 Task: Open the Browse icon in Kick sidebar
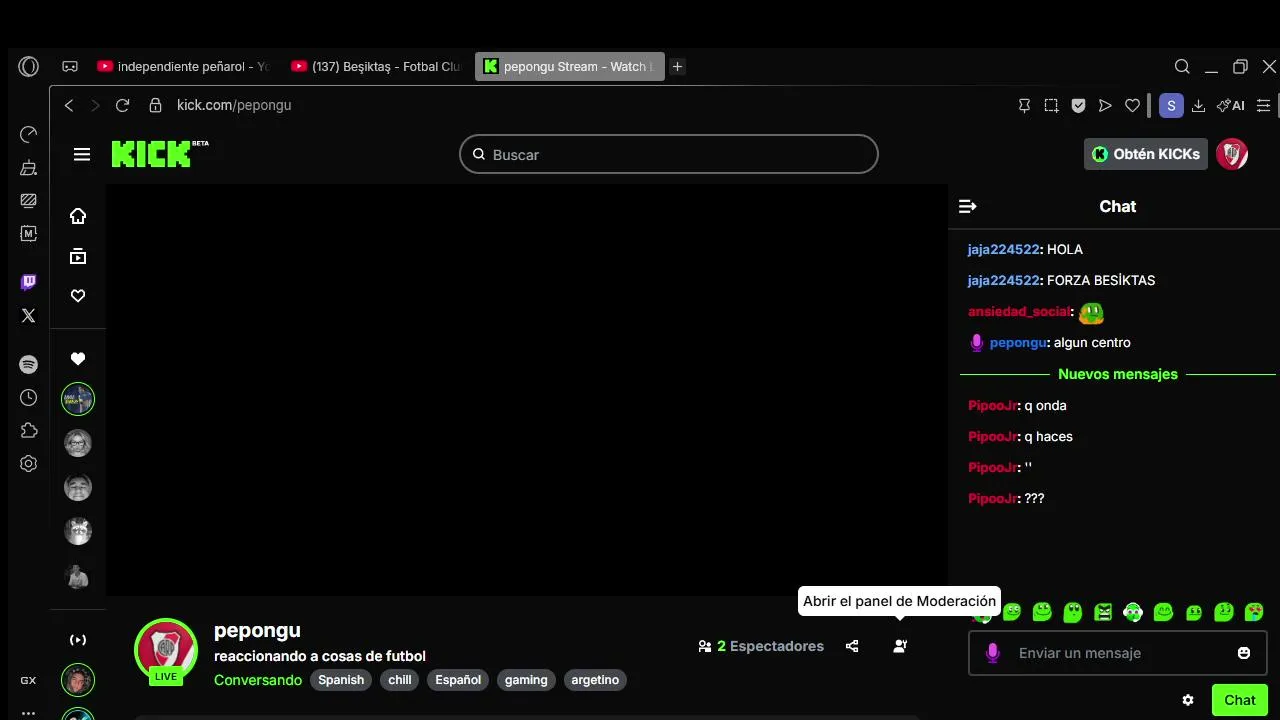[x=78, y=256]
